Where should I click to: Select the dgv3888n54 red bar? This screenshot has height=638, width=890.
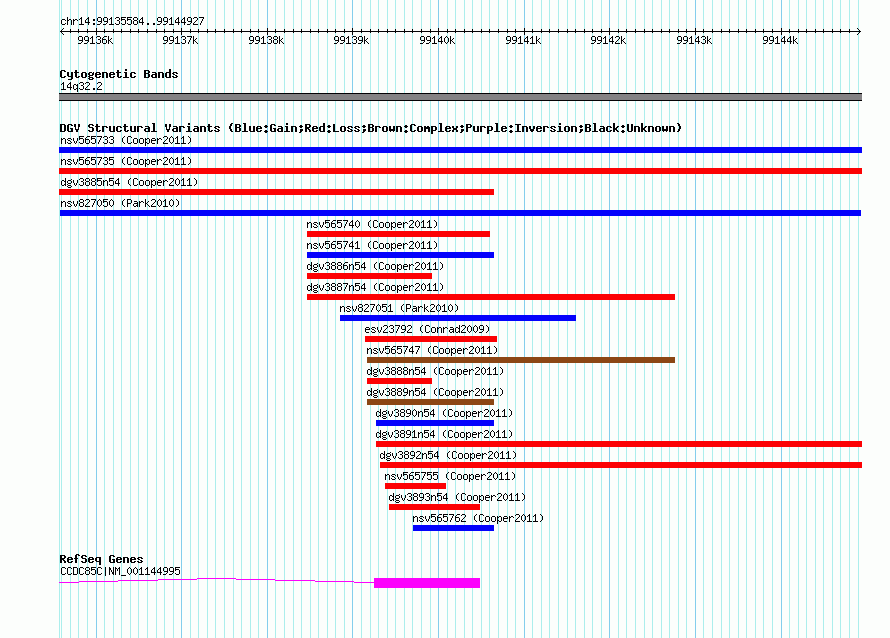[400, 381]
